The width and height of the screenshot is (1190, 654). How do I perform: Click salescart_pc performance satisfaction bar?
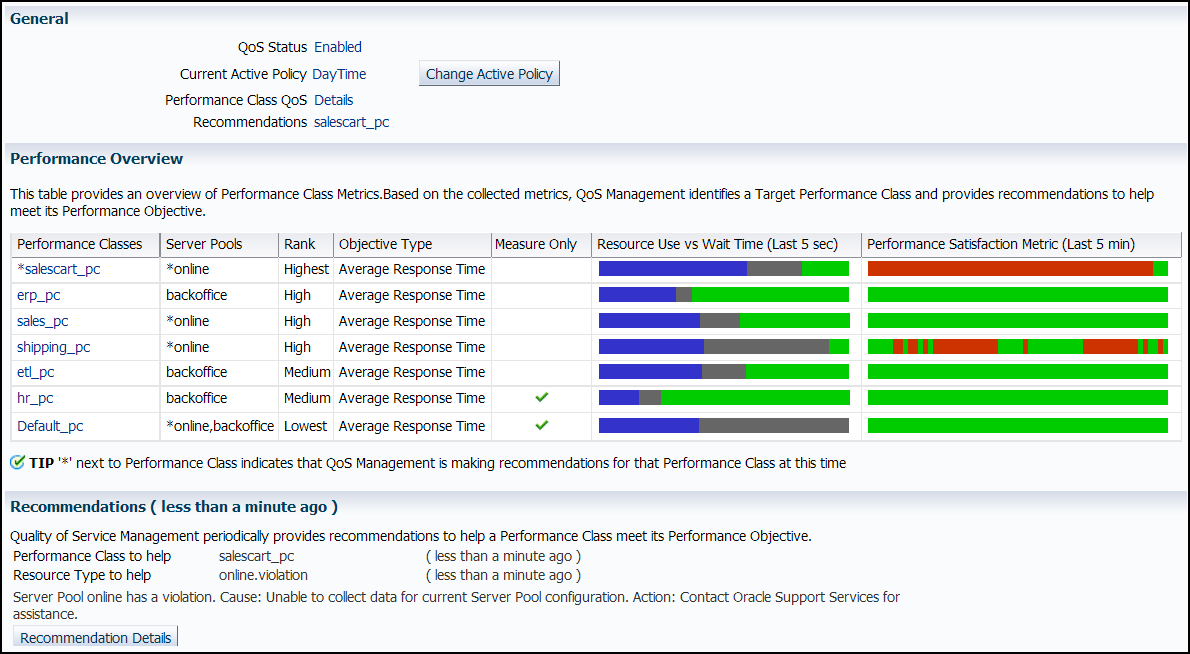click(1018, 269)
